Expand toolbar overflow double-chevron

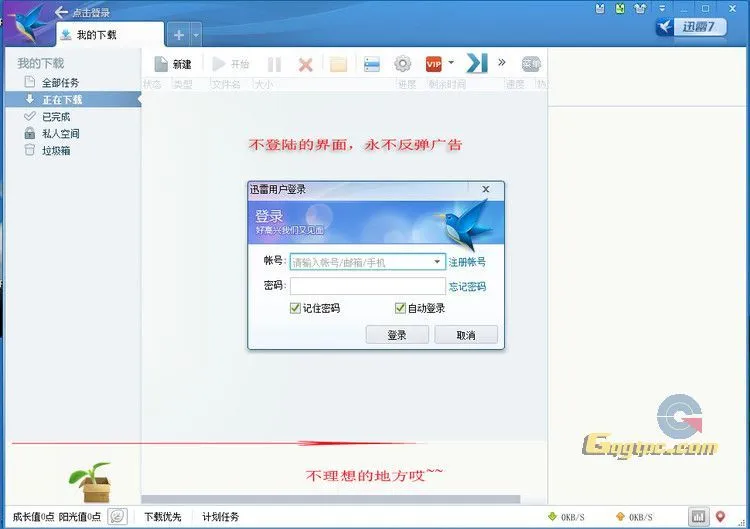click(502, 62)
